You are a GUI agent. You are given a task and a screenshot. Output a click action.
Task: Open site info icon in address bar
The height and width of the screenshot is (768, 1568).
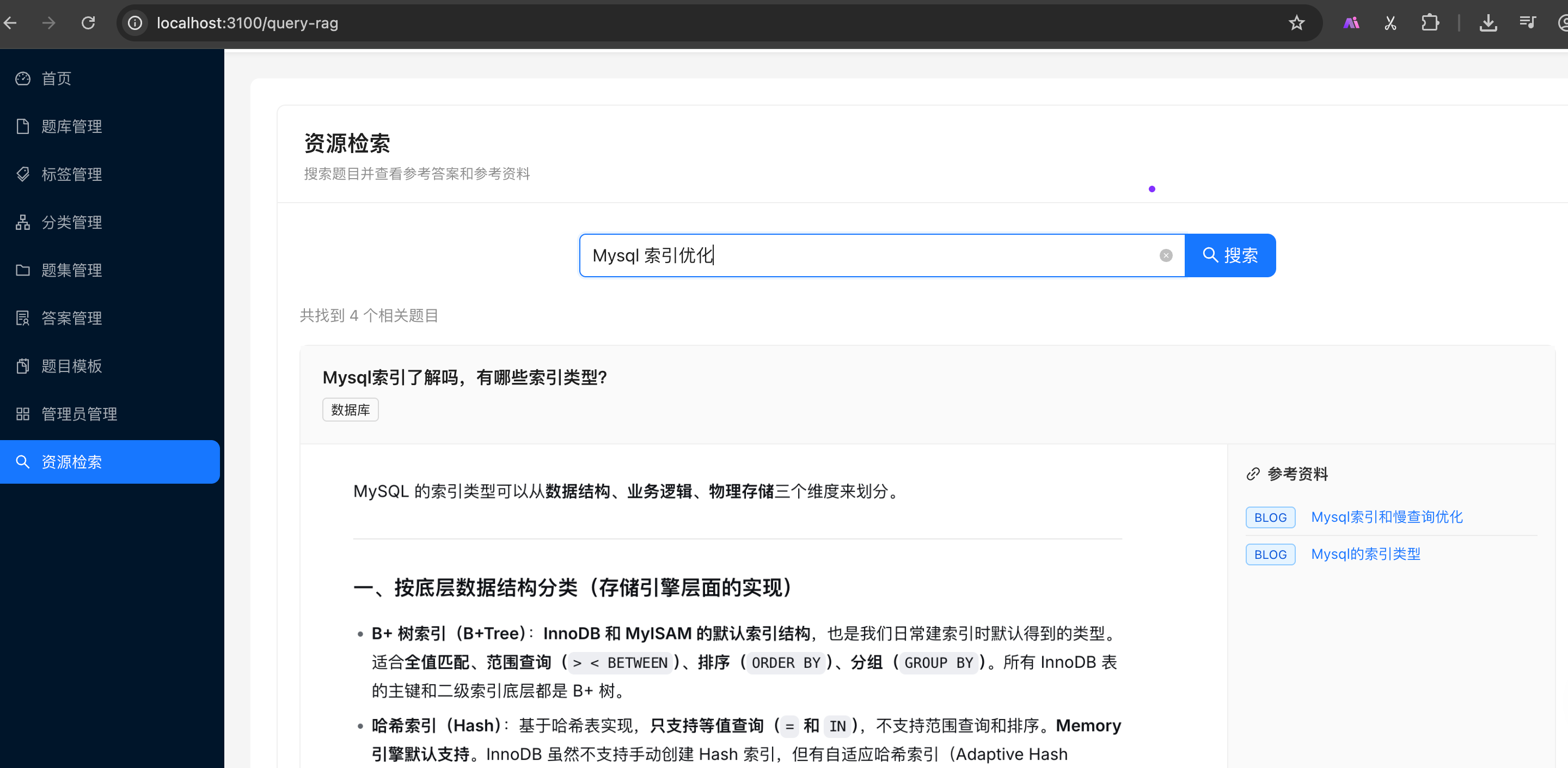(135, 23)
